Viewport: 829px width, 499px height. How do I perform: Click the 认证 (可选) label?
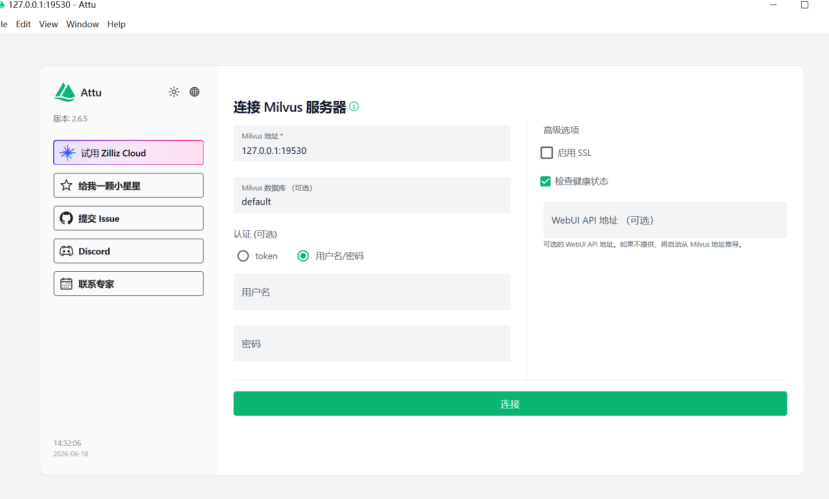(x=255, y=234)
